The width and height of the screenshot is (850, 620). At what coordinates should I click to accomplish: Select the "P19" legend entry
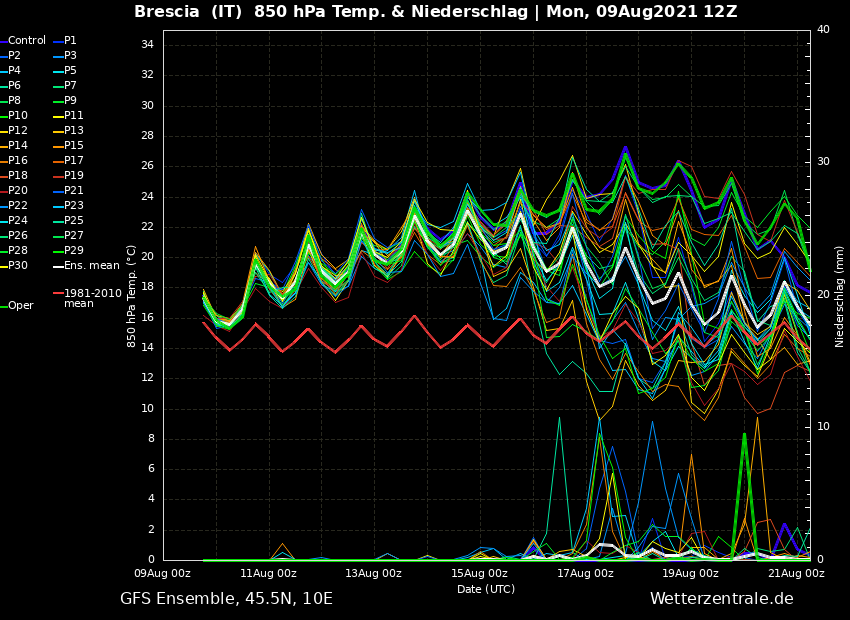pos(68,176)
